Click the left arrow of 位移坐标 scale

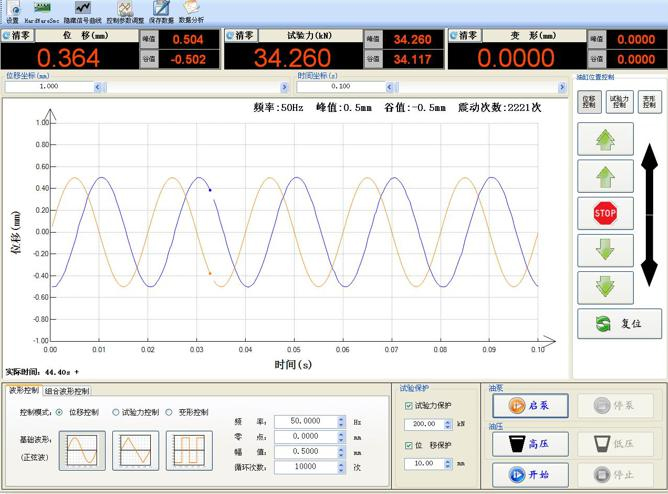98,87
